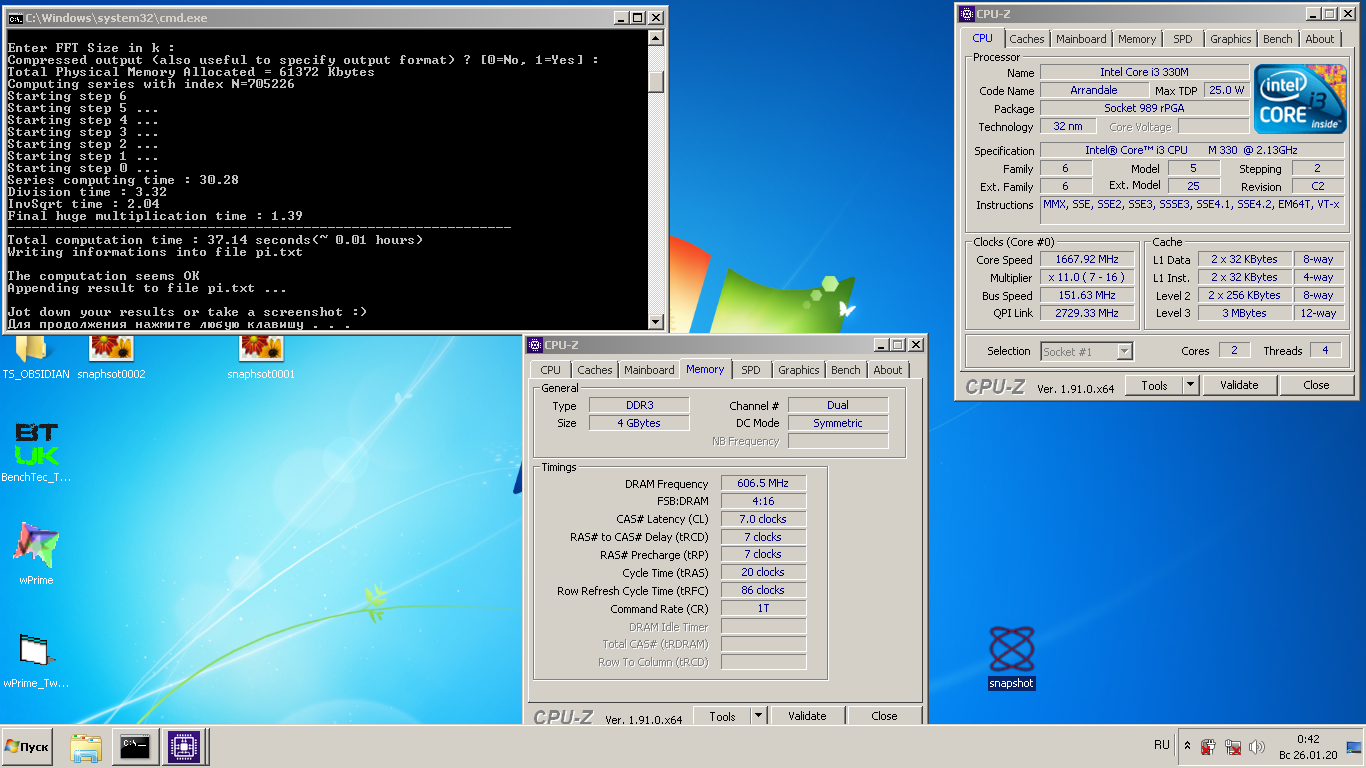Click Close button in the Memory window
Image resolution: width=1366 pixels, height=768 pixels.
coord(884,716)
